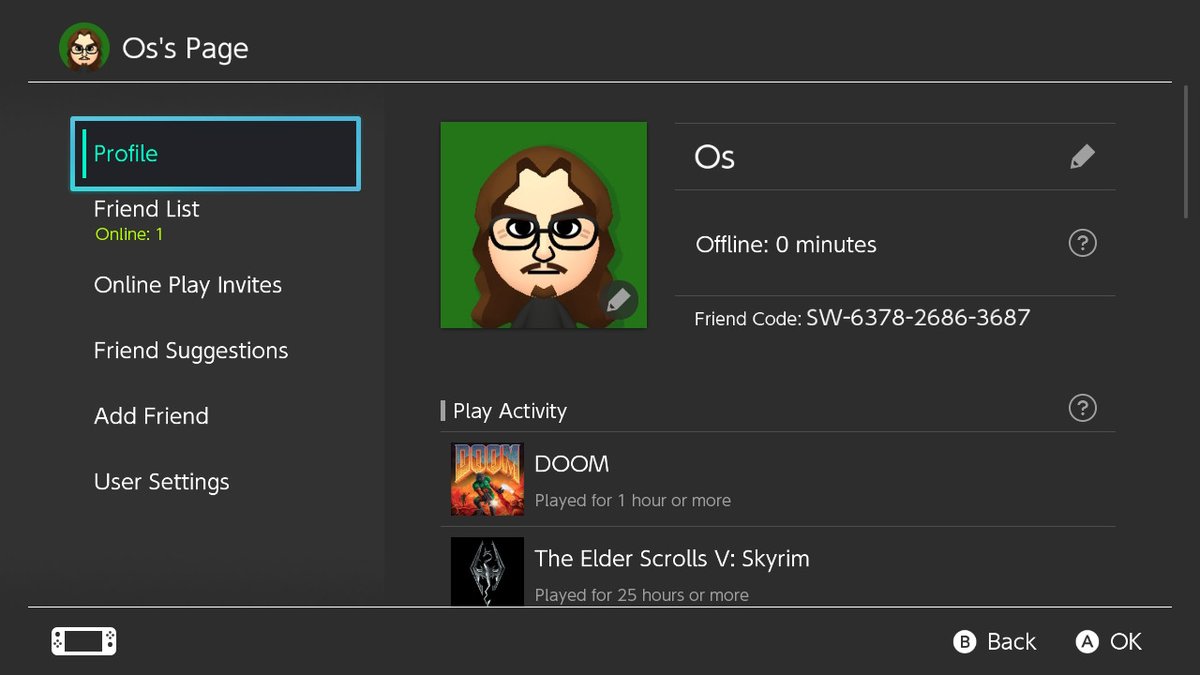Click the B button icon for Back
Image resolution: width=1200 pixels, height=675 pixels.
coord(964,642)
